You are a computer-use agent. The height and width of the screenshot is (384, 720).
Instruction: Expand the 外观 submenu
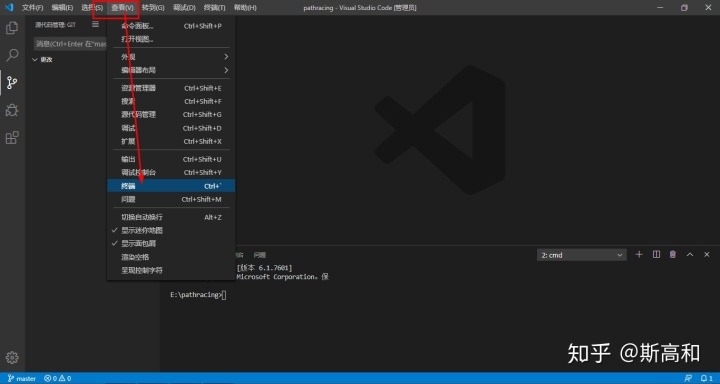coord(171,57)
